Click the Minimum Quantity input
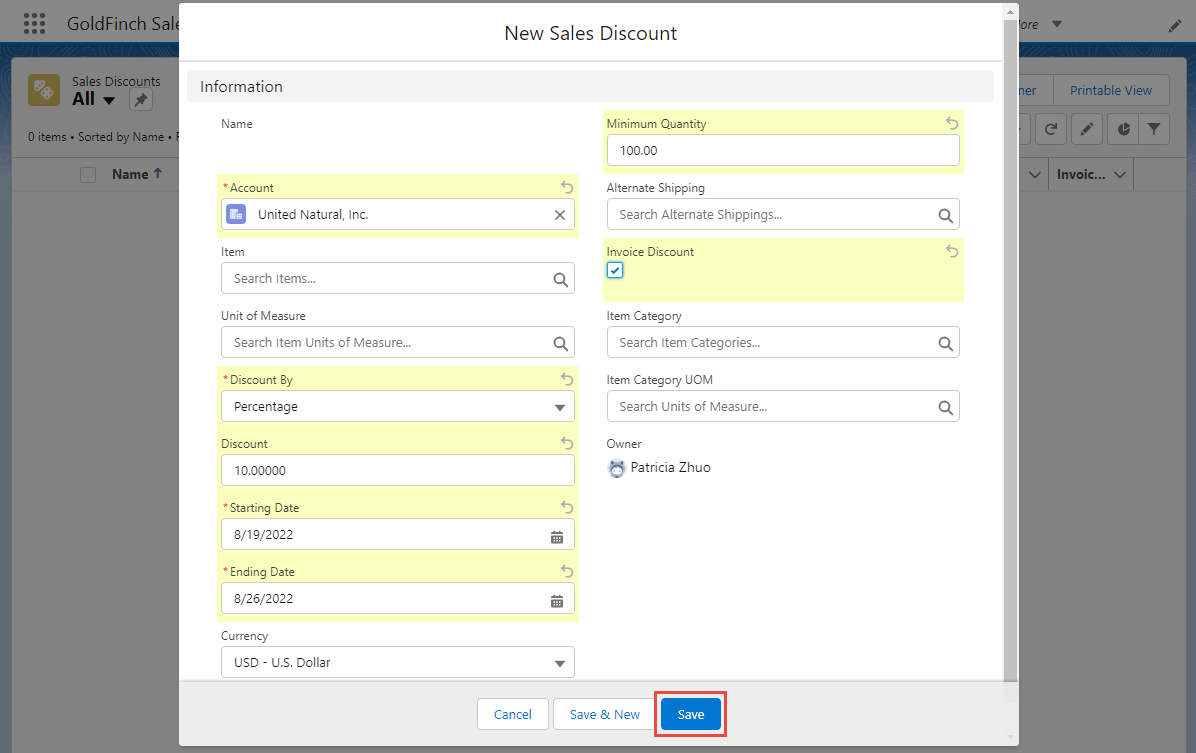This screenshot has width=1196, height=753. [x=783, y=150]
